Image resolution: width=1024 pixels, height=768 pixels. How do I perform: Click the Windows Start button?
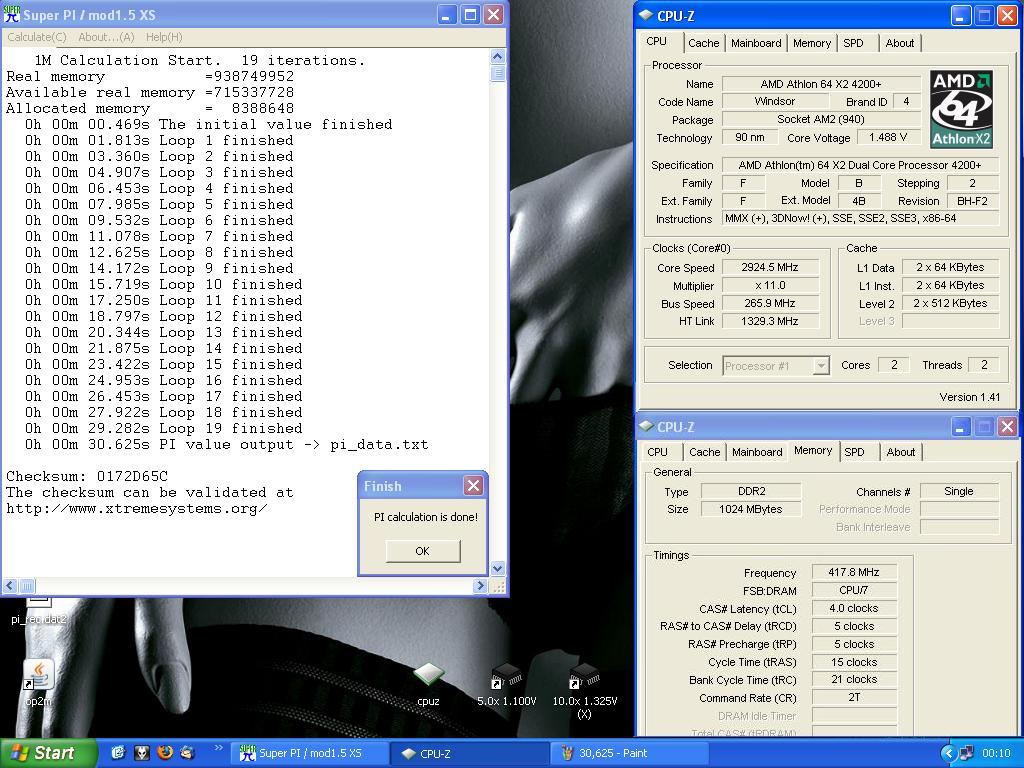[x=48, y=753]
